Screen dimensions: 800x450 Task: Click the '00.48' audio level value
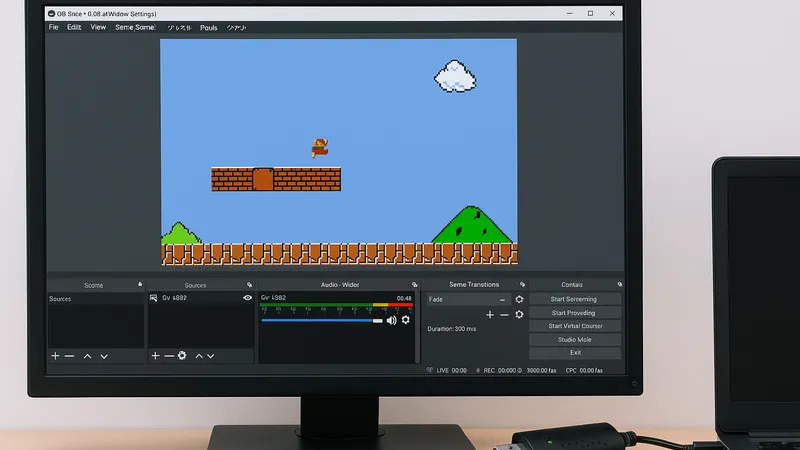click(x=404, y=298)
